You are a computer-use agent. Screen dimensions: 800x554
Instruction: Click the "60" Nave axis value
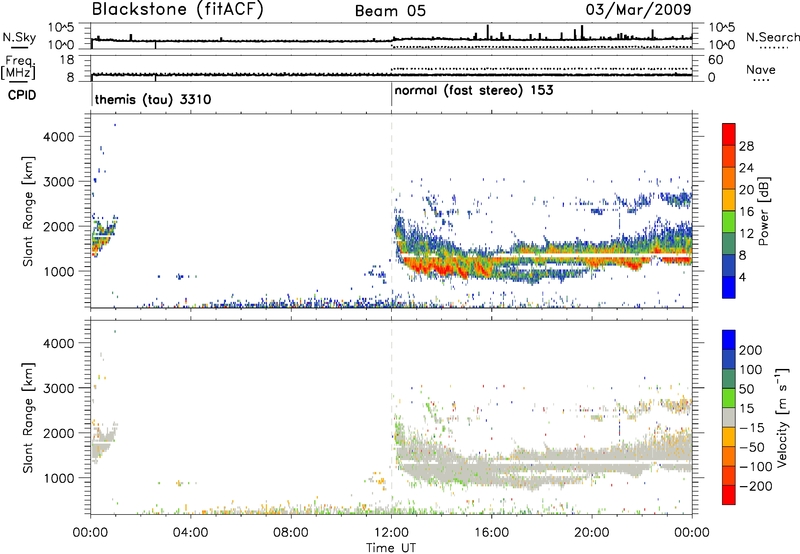click(715, 60)
